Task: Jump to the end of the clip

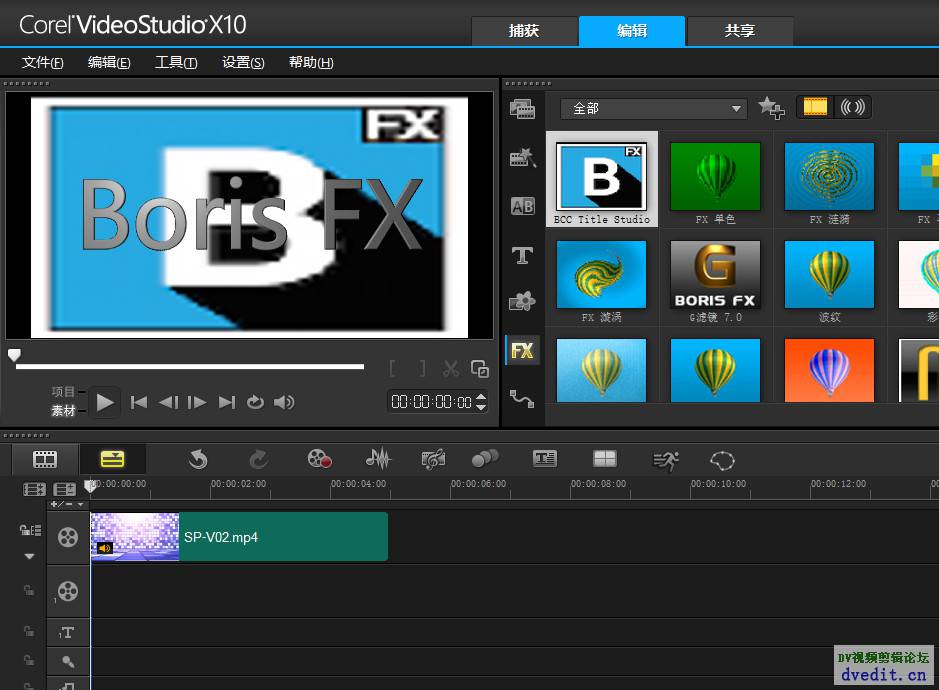Action: (x=226, y=402)
